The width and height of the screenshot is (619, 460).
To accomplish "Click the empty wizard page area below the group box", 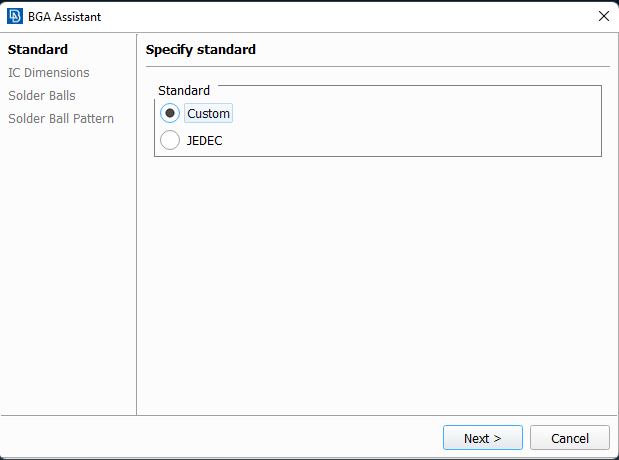I will coord(377,284).
